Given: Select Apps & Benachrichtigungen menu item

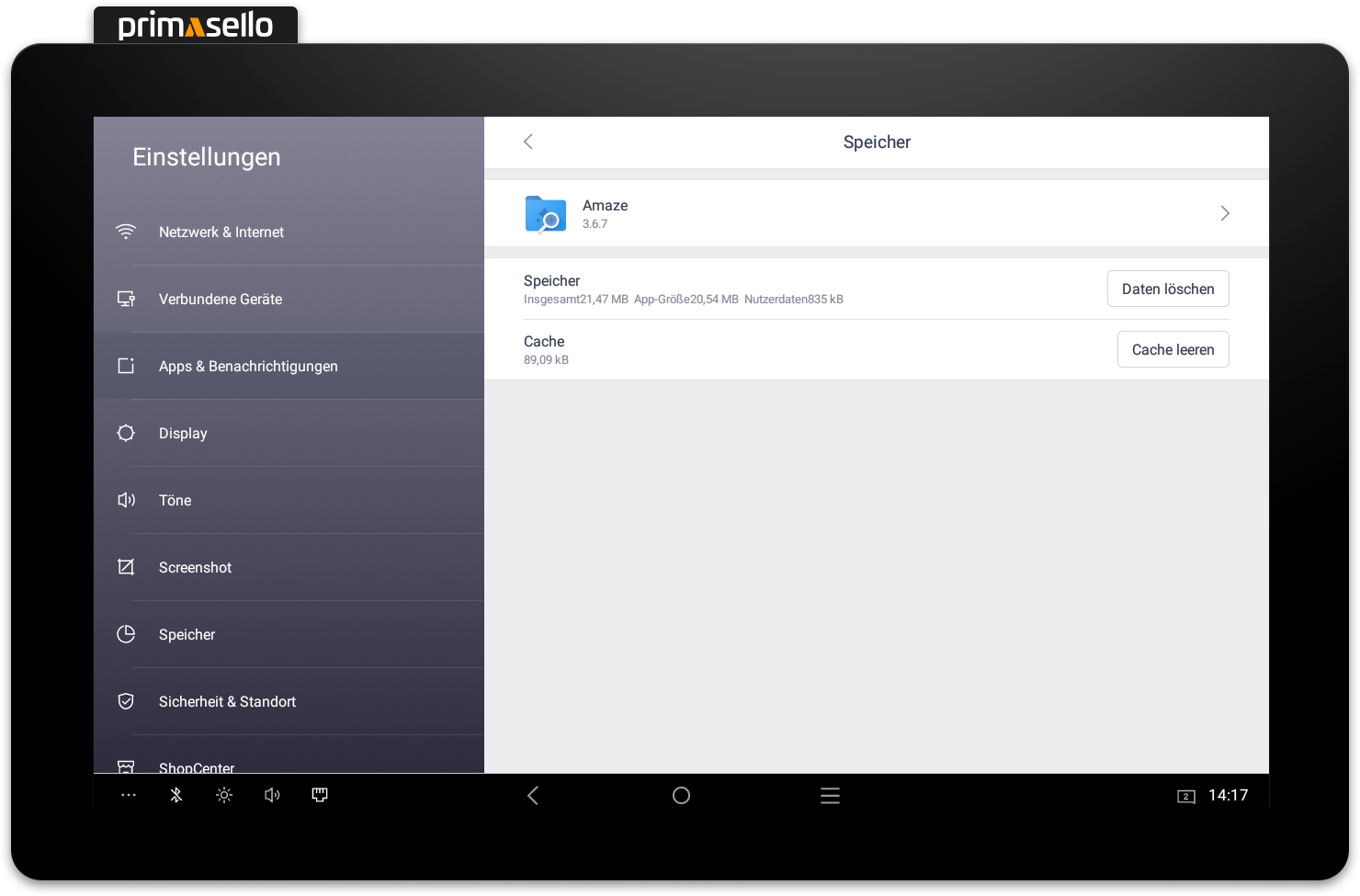Looking at the screenshot, I should (x=248, y=366).
